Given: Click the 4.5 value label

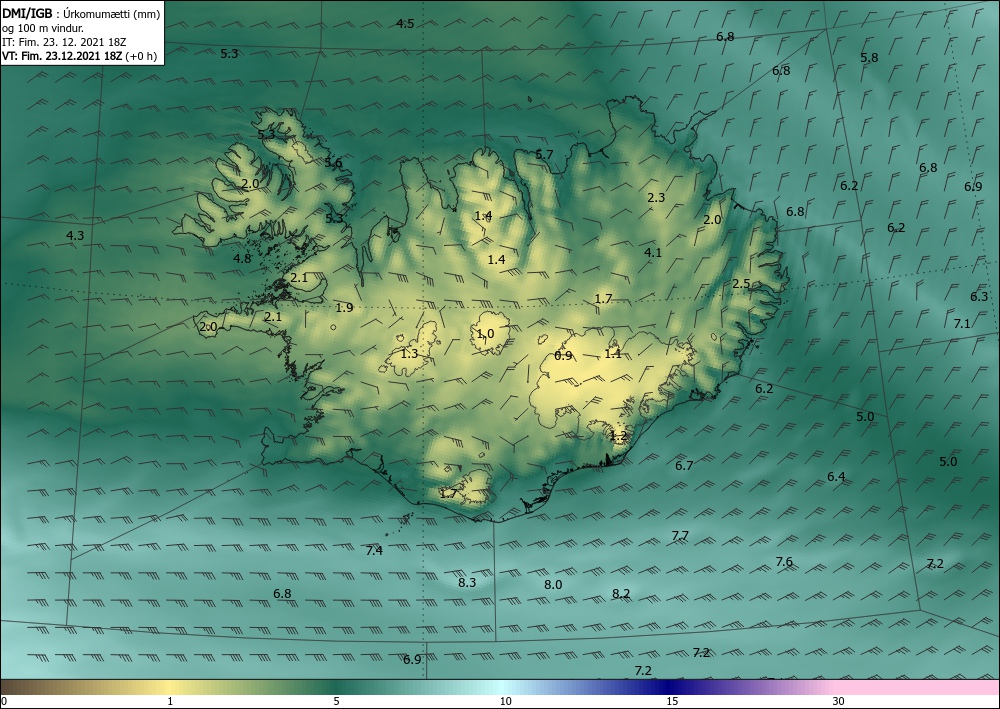Looking at the screenshot, I should coord(405,24).
